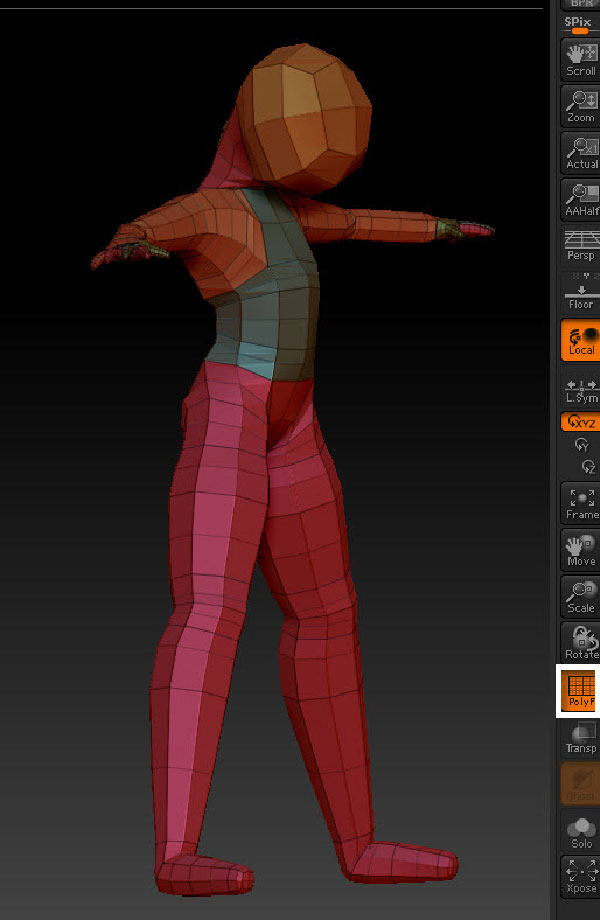Set view to Actual size
The width and height of the screenshot is (600, 920).
click(580, 151)
